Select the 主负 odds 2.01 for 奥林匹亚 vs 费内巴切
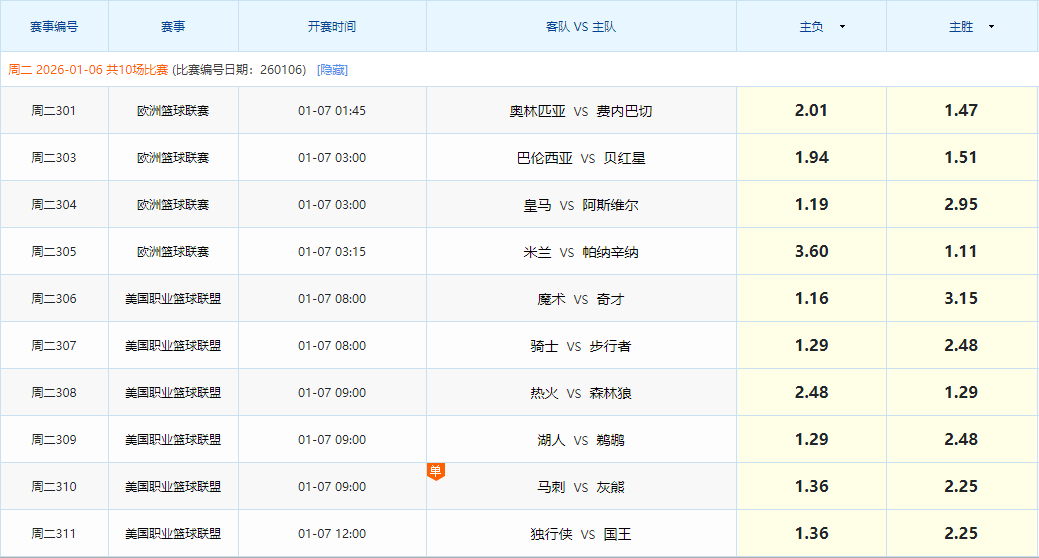Screen dimensions: 1039x558 tap(811, 110)
